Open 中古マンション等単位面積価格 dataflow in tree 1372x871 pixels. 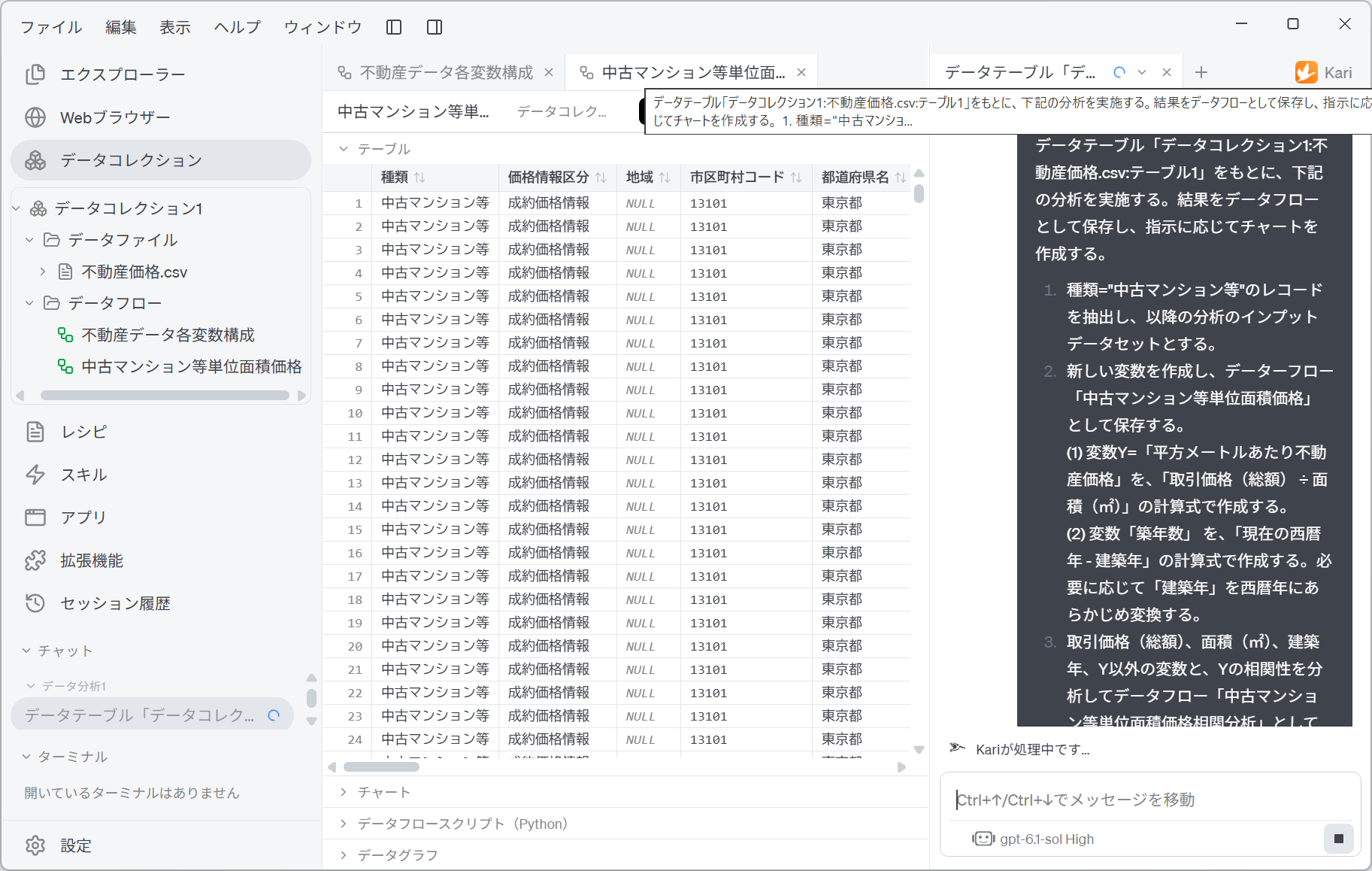click(x=191, y=366)
